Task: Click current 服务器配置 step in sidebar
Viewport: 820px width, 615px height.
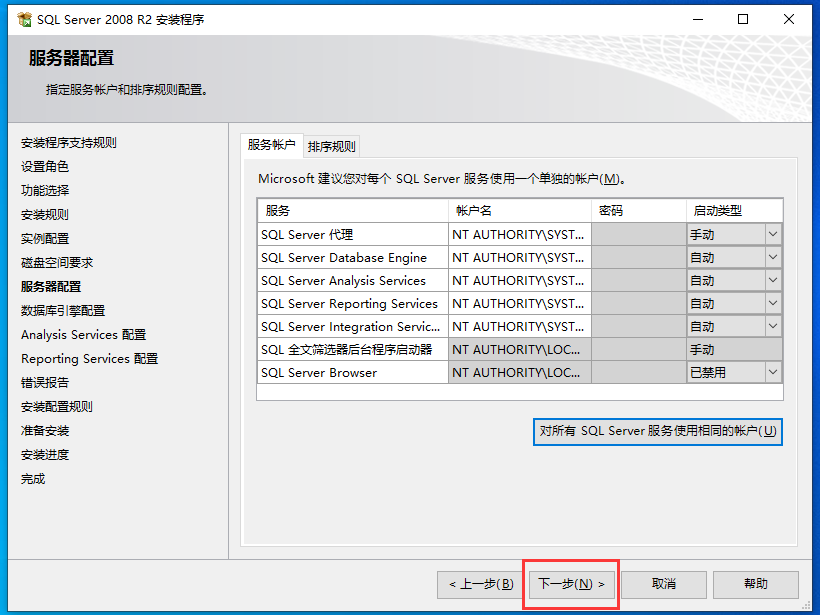Action: coord(51,287)
